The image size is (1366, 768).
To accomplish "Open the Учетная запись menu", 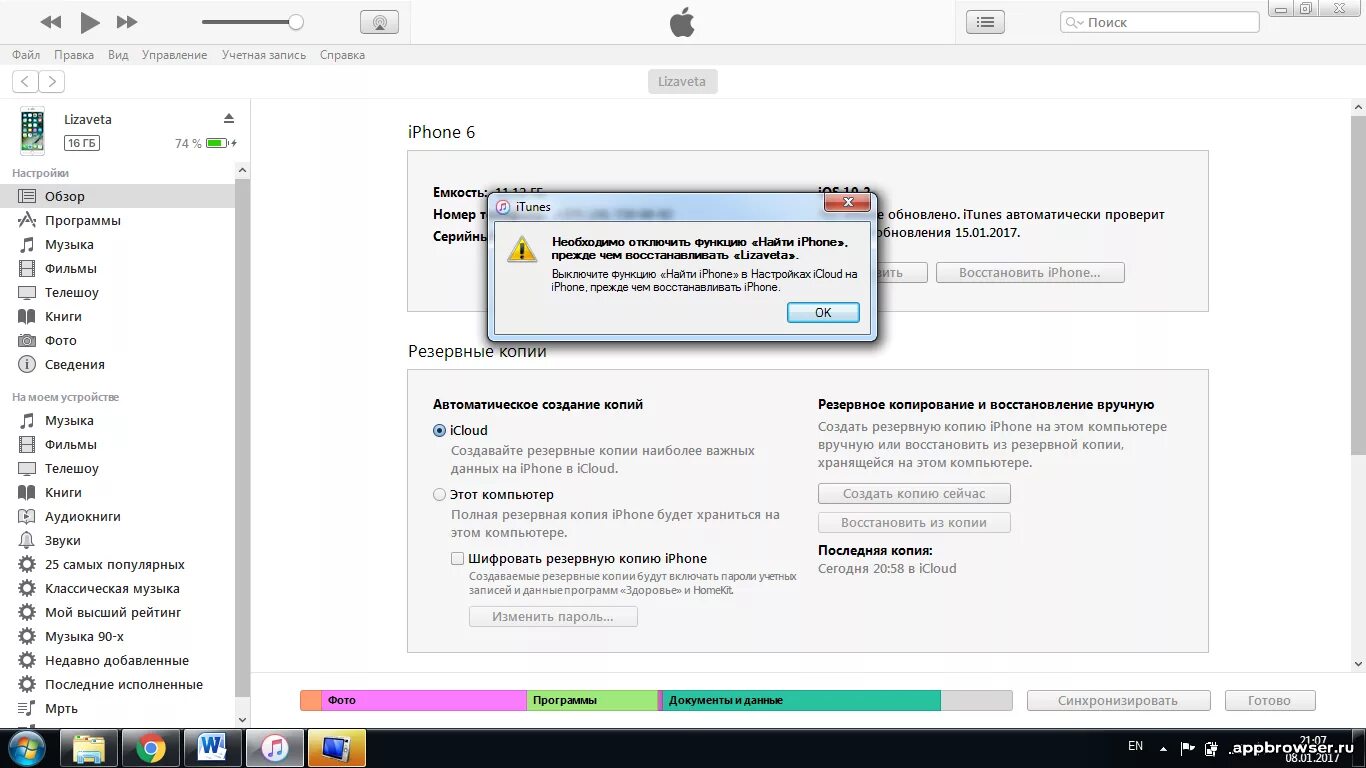I will pyautogui.click(x=264, y=55).
